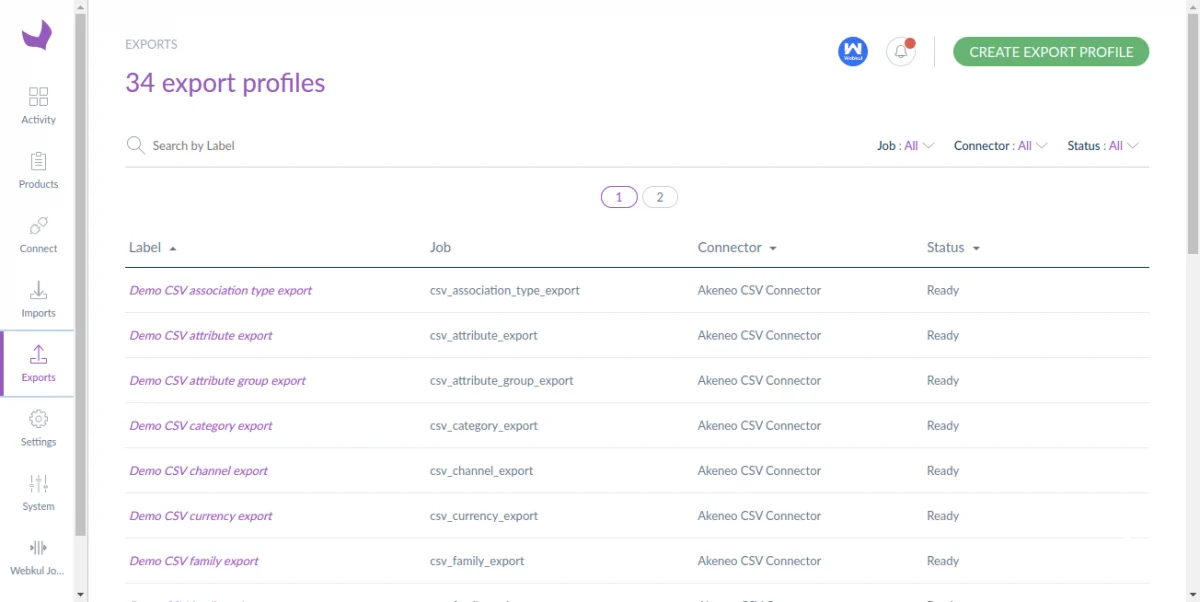The height and width of the screenshot is (602, 1200).
Task: Open the notification bell
Action: coord(900,51)
